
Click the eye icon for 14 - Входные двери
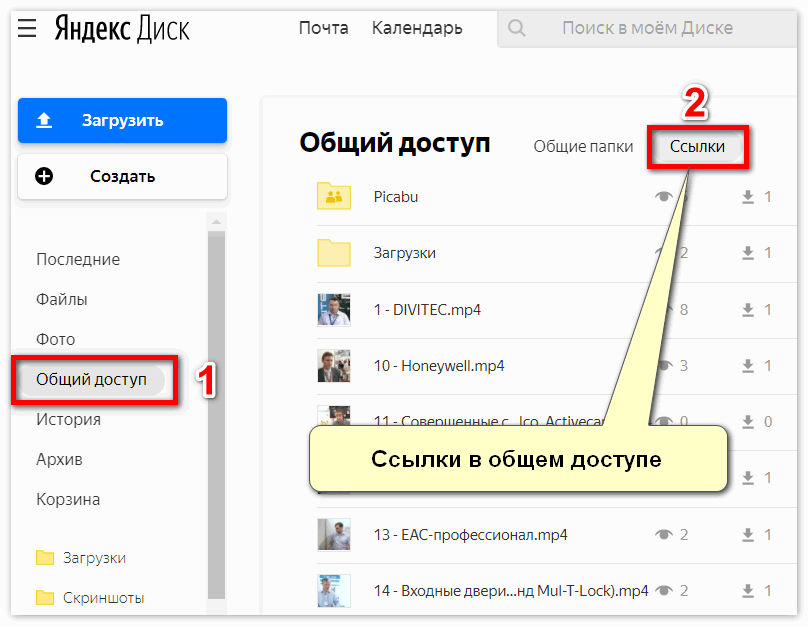point(664,591)
